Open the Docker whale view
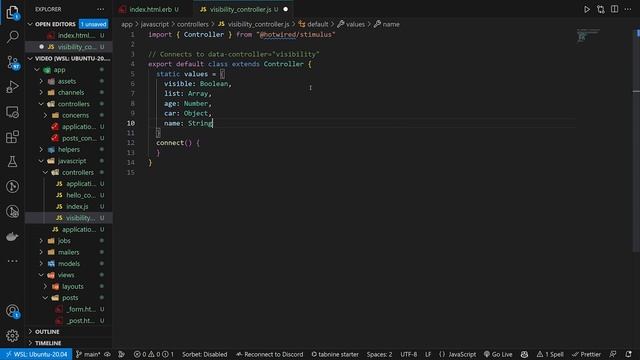640x360 pixels. (x=12, y=236)
